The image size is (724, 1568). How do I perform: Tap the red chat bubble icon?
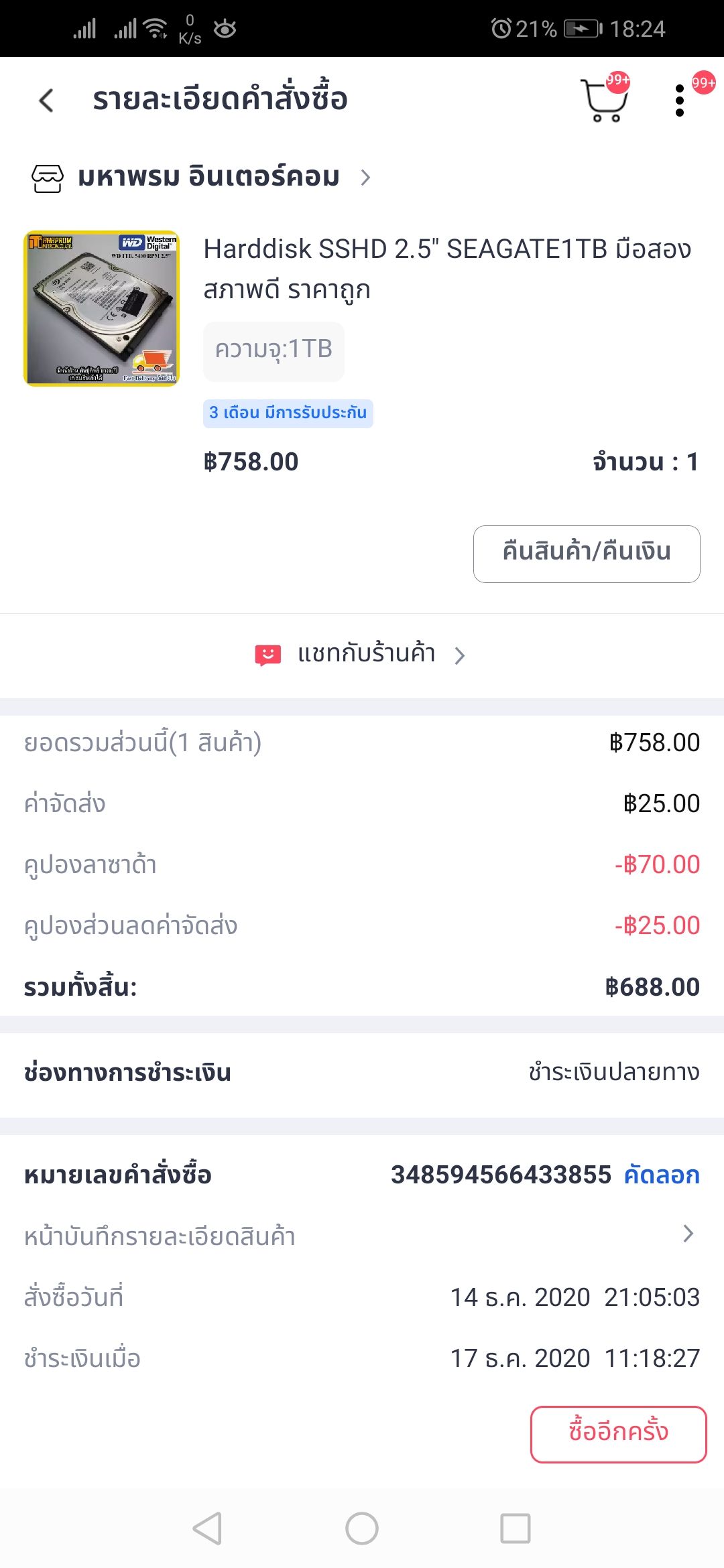[267, 655]
